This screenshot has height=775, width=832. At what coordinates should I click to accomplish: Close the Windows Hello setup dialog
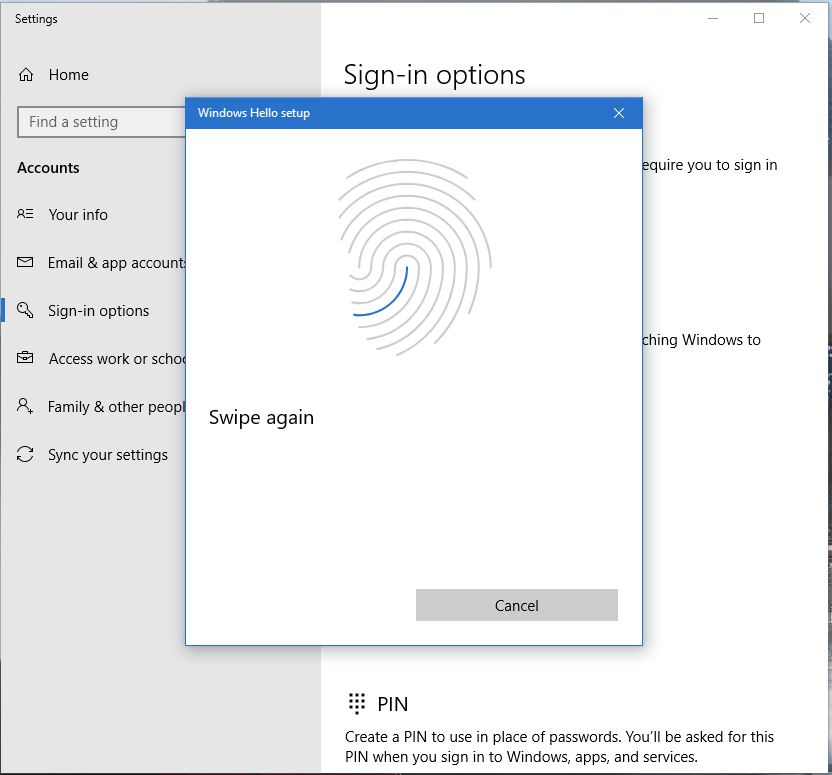(x=619, y=113)
